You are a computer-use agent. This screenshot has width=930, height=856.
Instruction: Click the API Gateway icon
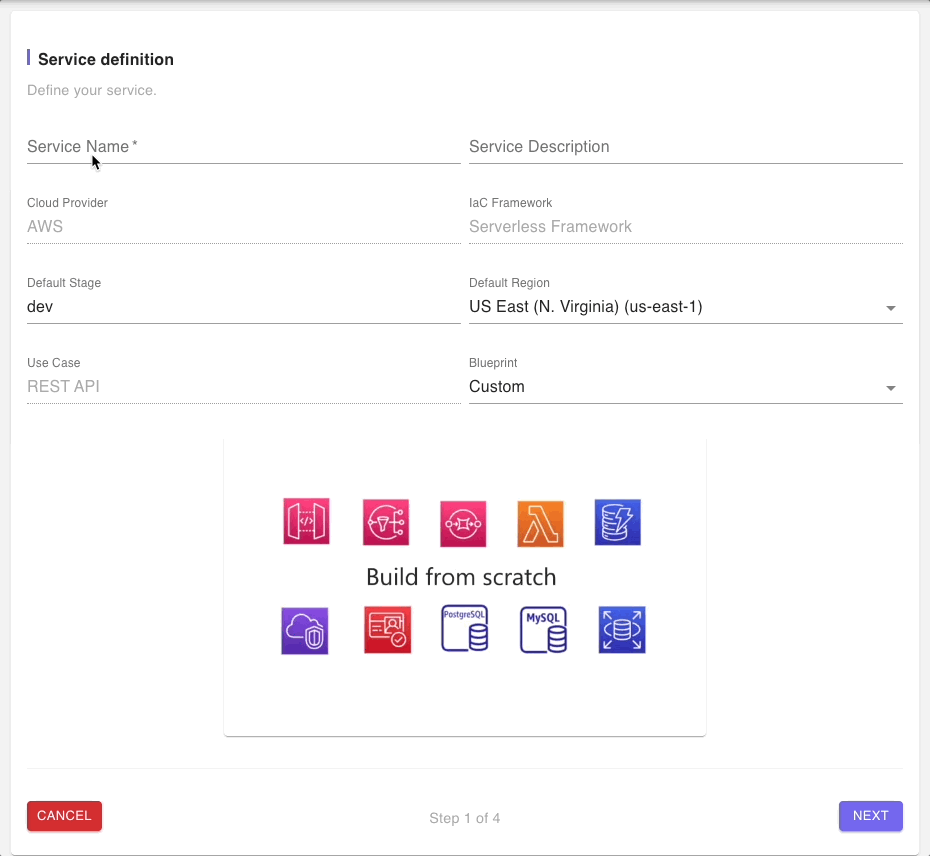pyautogui.click(x=306, y=521)
